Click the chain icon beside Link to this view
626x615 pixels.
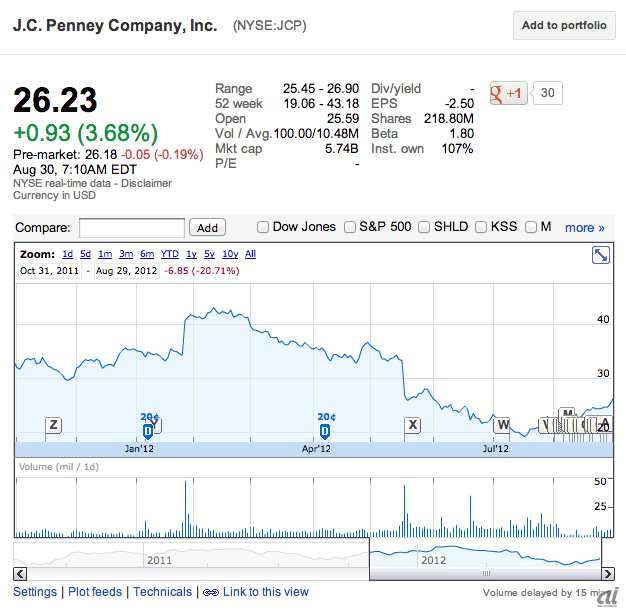(x=210, y=592)
